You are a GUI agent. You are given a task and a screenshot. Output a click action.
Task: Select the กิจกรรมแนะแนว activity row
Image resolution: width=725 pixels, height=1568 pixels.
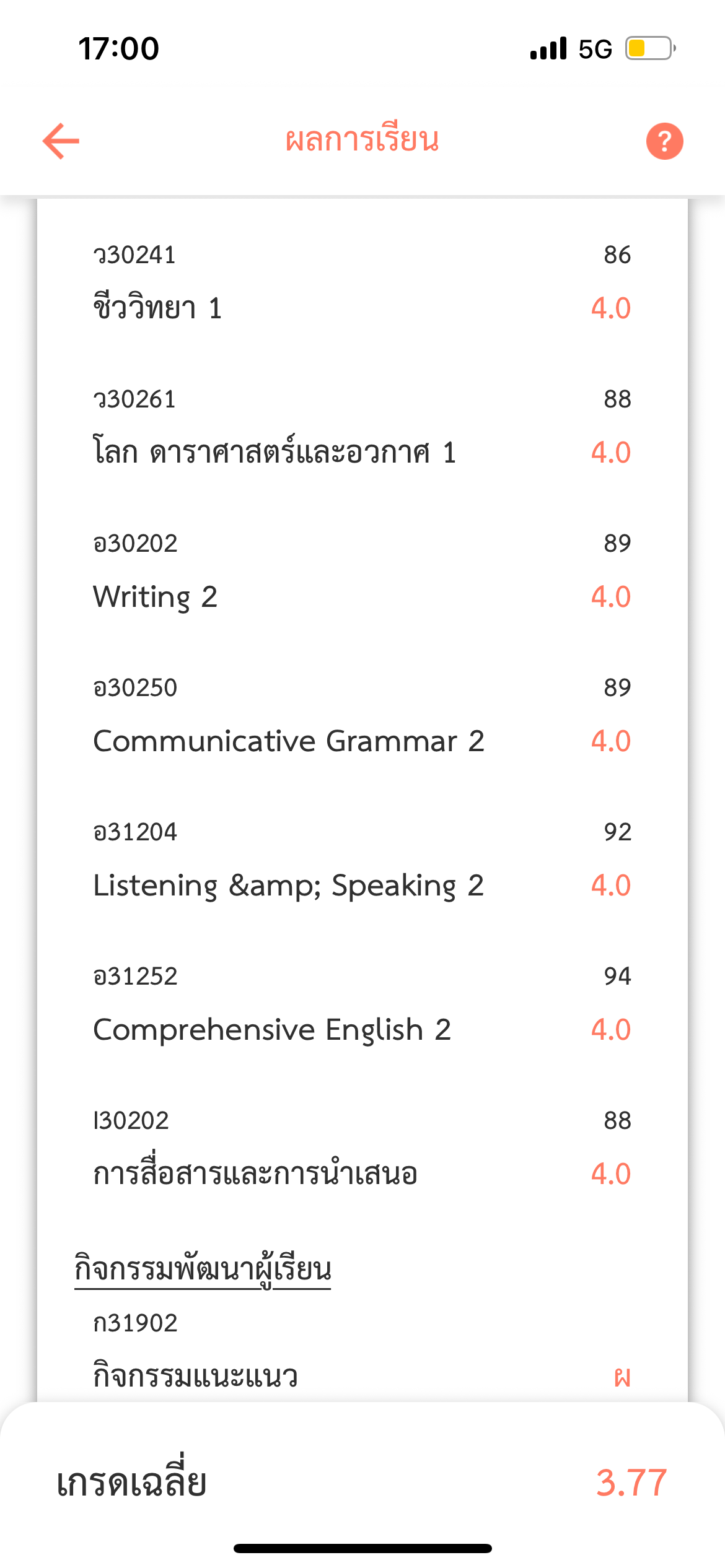click(x=362, y=1351)
